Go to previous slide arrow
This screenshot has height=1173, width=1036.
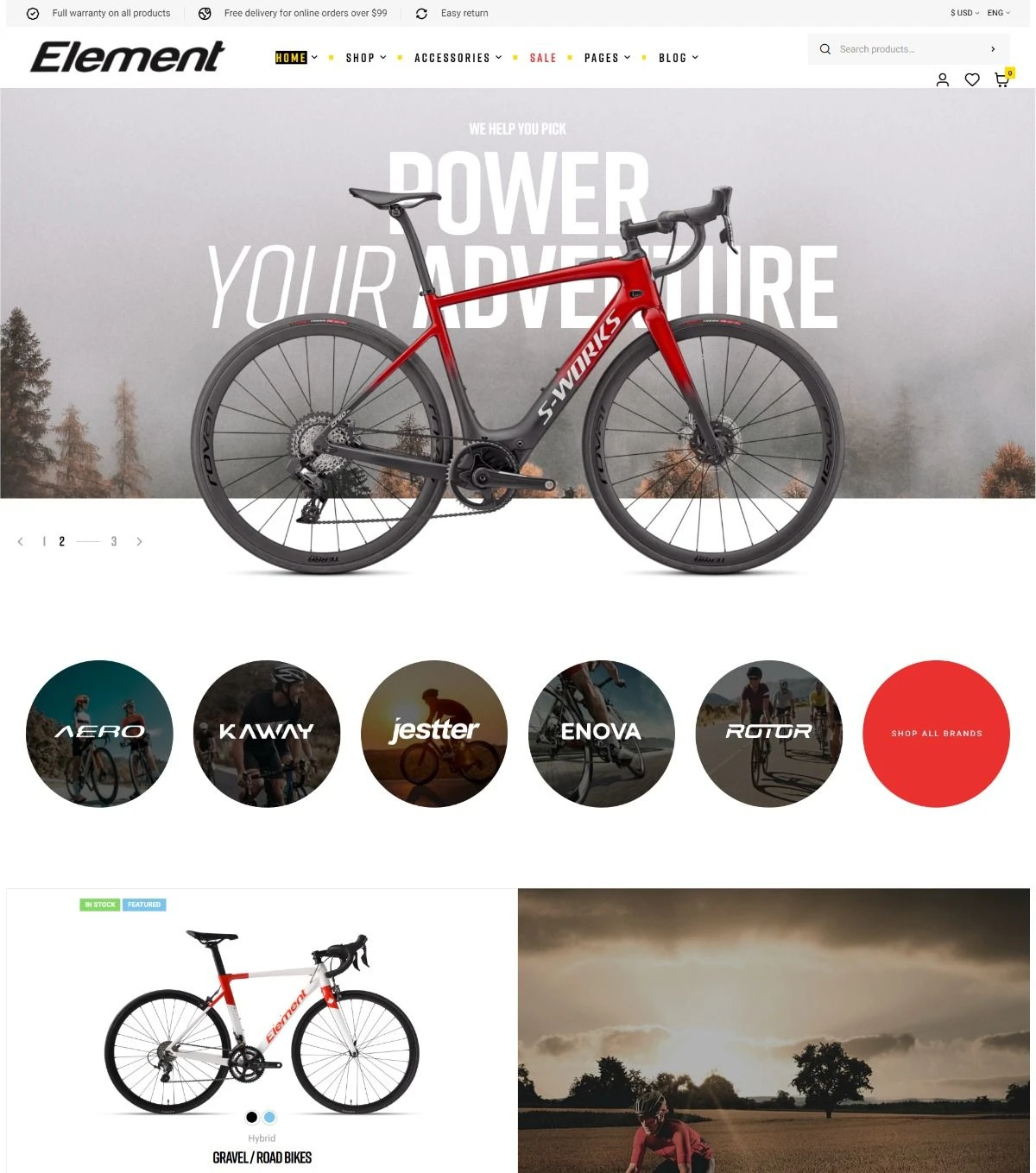click(20, 541)
